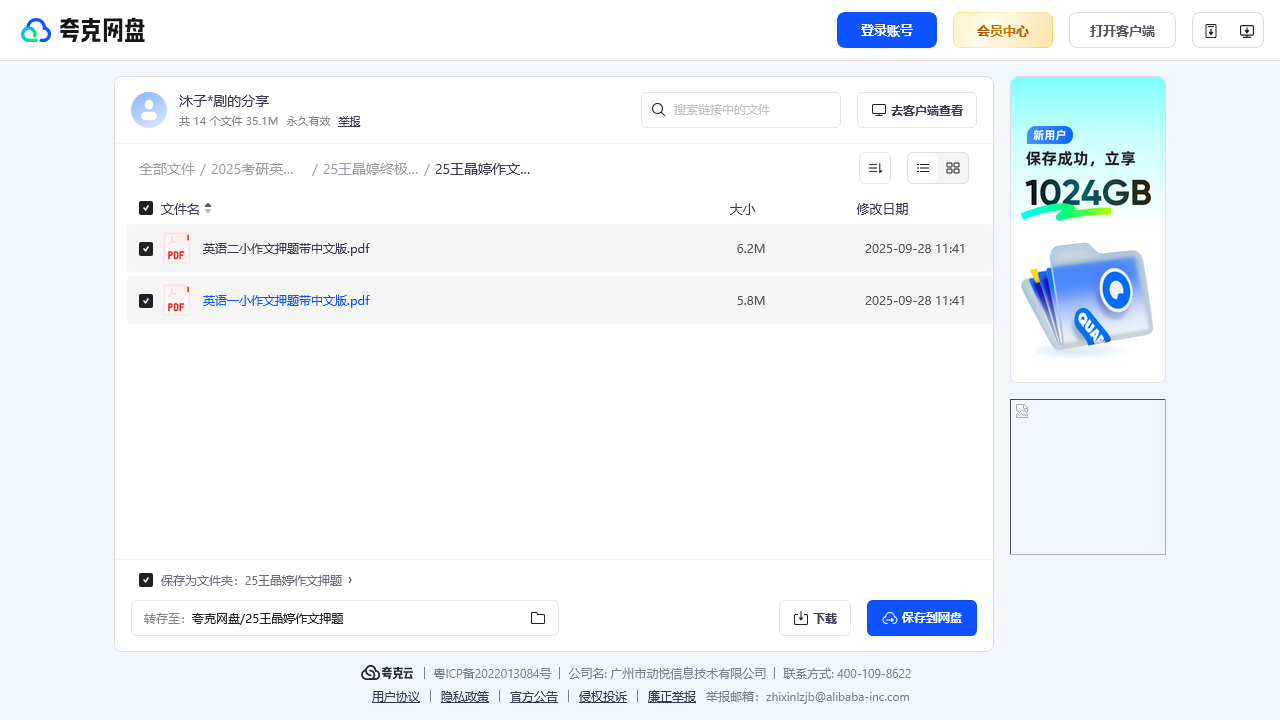Click the sharer's avatar icon

tap(149, 110)
